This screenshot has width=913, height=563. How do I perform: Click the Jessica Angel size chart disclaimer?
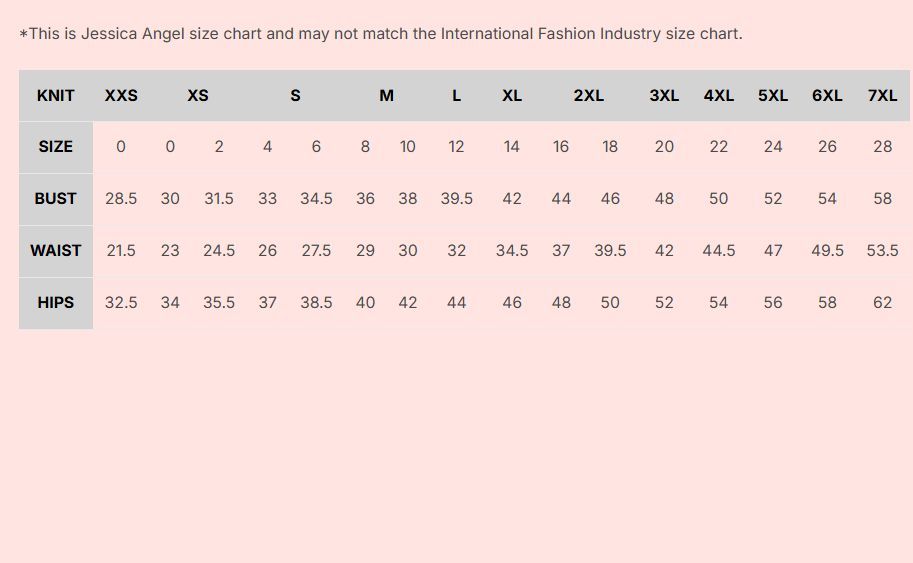[381, 34]
